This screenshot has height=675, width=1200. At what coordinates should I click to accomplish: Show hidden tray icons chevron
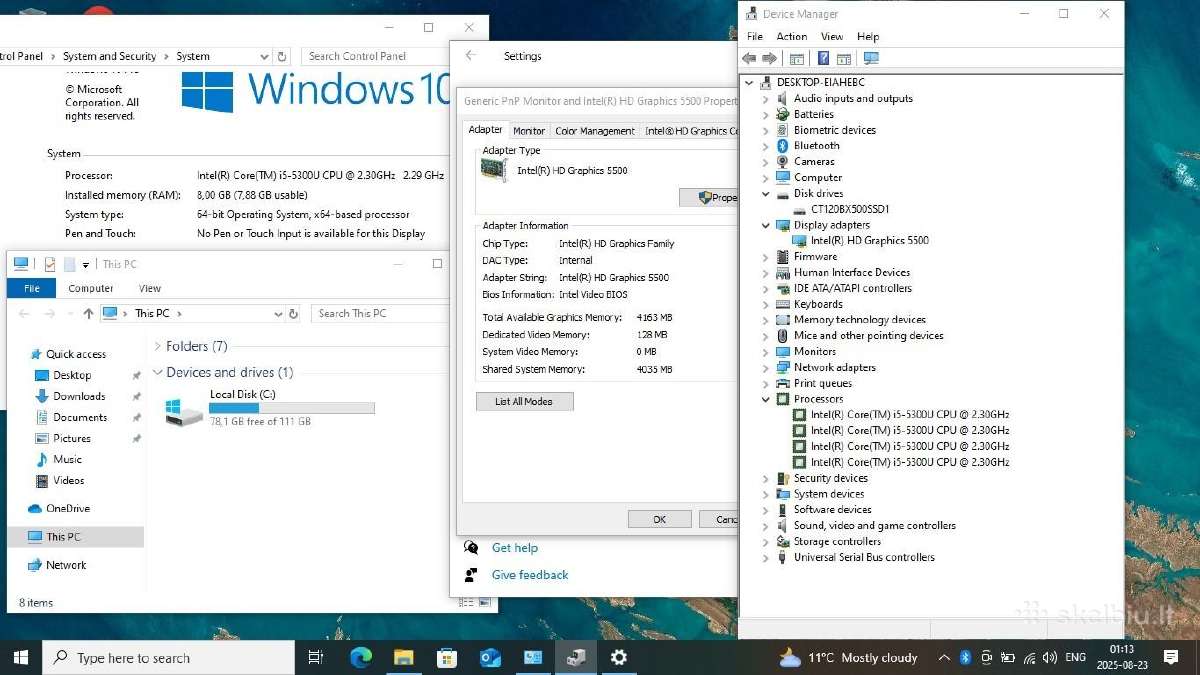point(944,657)
